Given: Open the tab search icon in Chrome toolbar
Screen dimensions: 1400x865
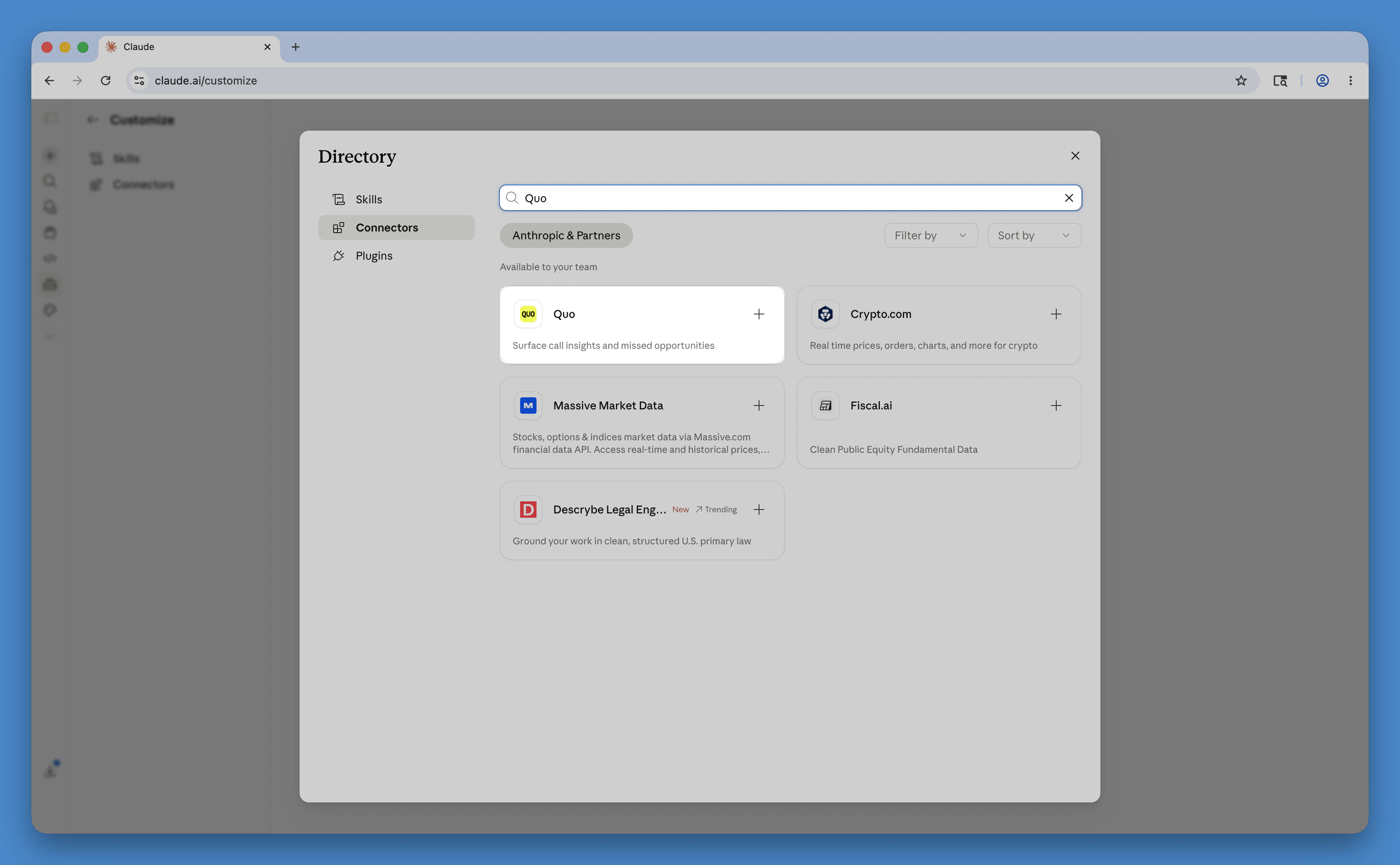Looking at the screenshot, I should [1280, 81].
